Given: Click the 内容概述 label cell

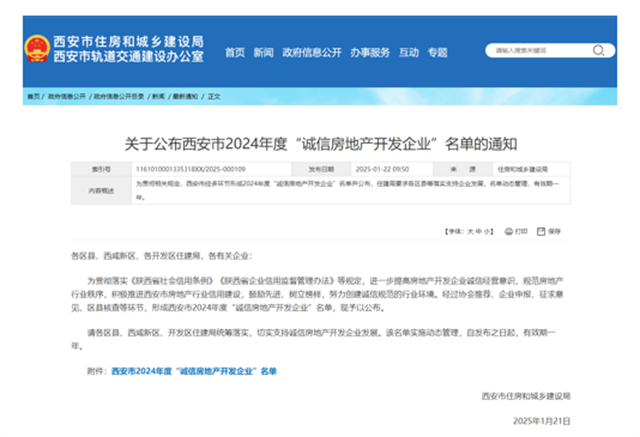Looking at the screenshot, I should (x=101, y=190).
